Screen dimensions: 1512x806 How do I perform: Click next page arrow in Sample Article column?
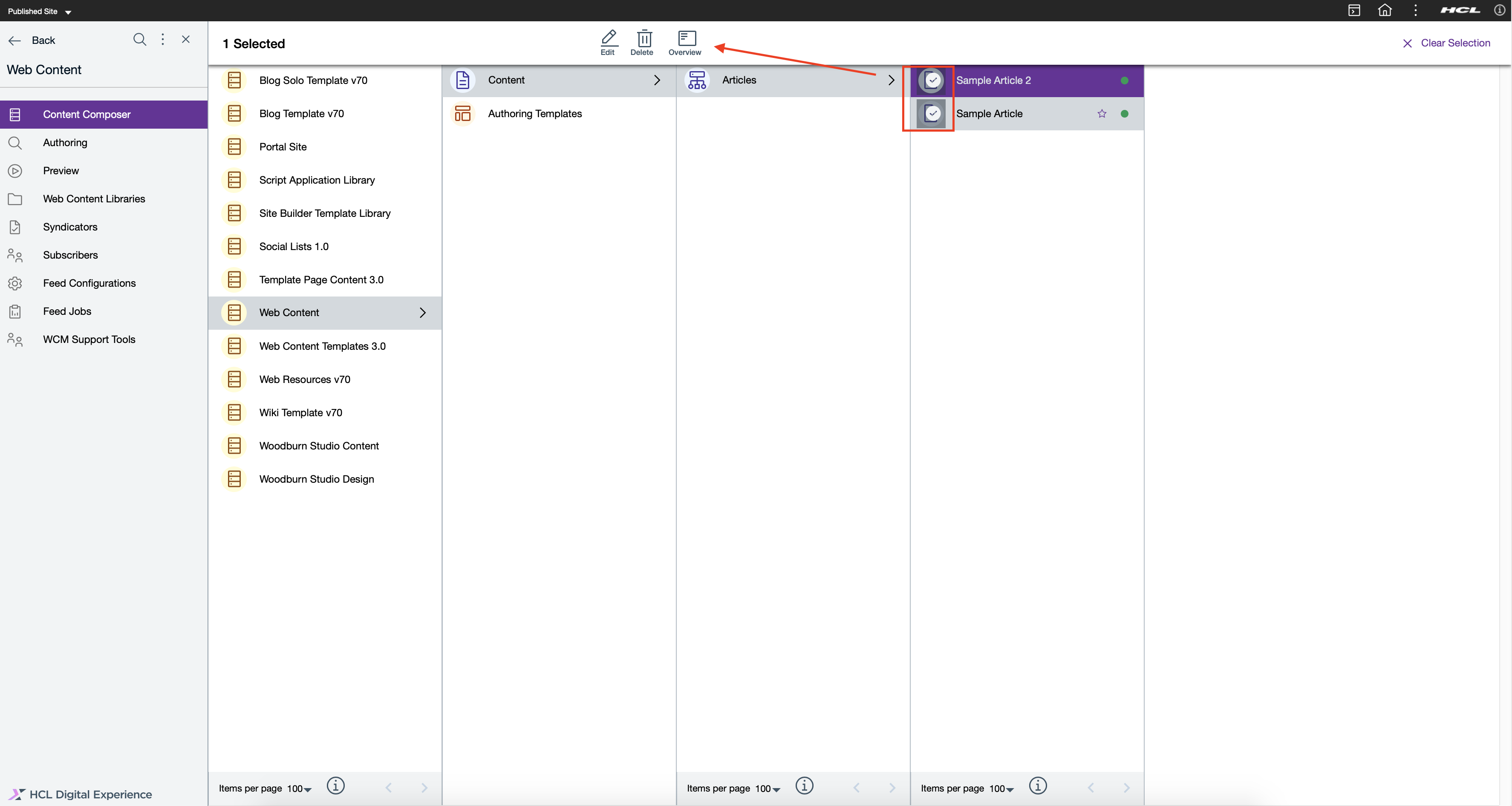coord(1126,788)
